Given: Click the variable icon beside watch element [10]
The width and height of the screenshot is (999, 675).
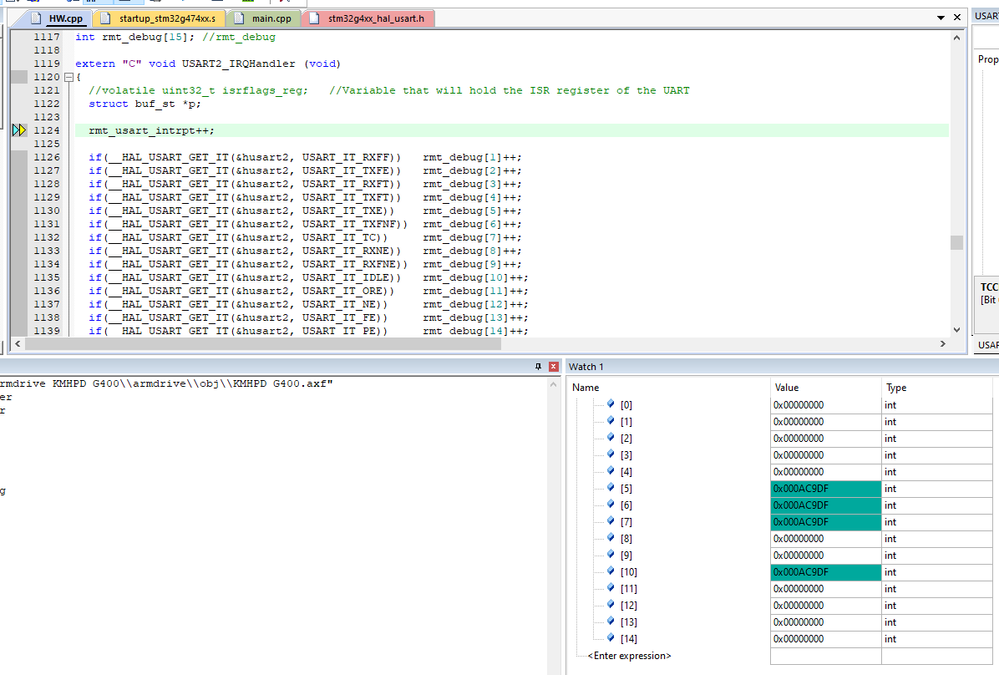Looking at the screenshot, I should pyautogui.click(x=610, y=571).
